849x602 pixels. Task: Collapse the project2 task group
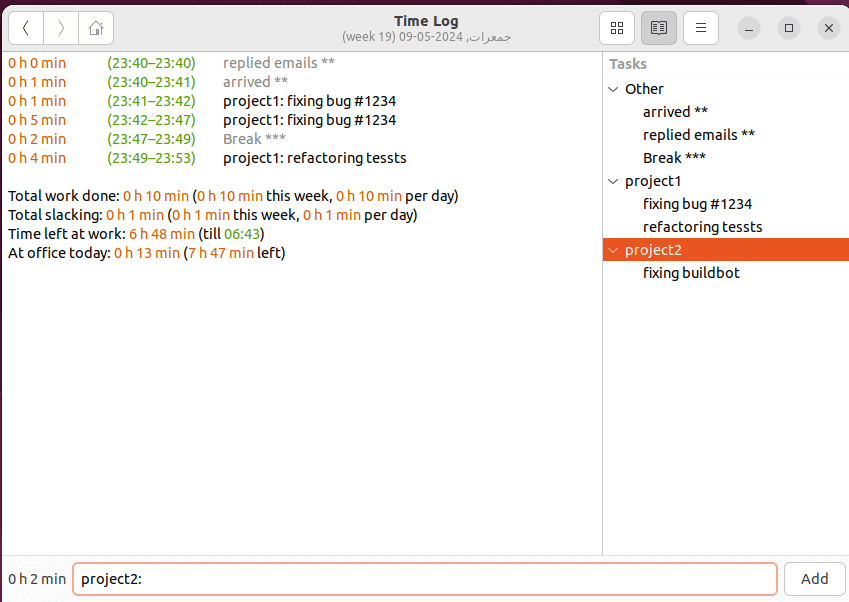click(x=613, y=249)
